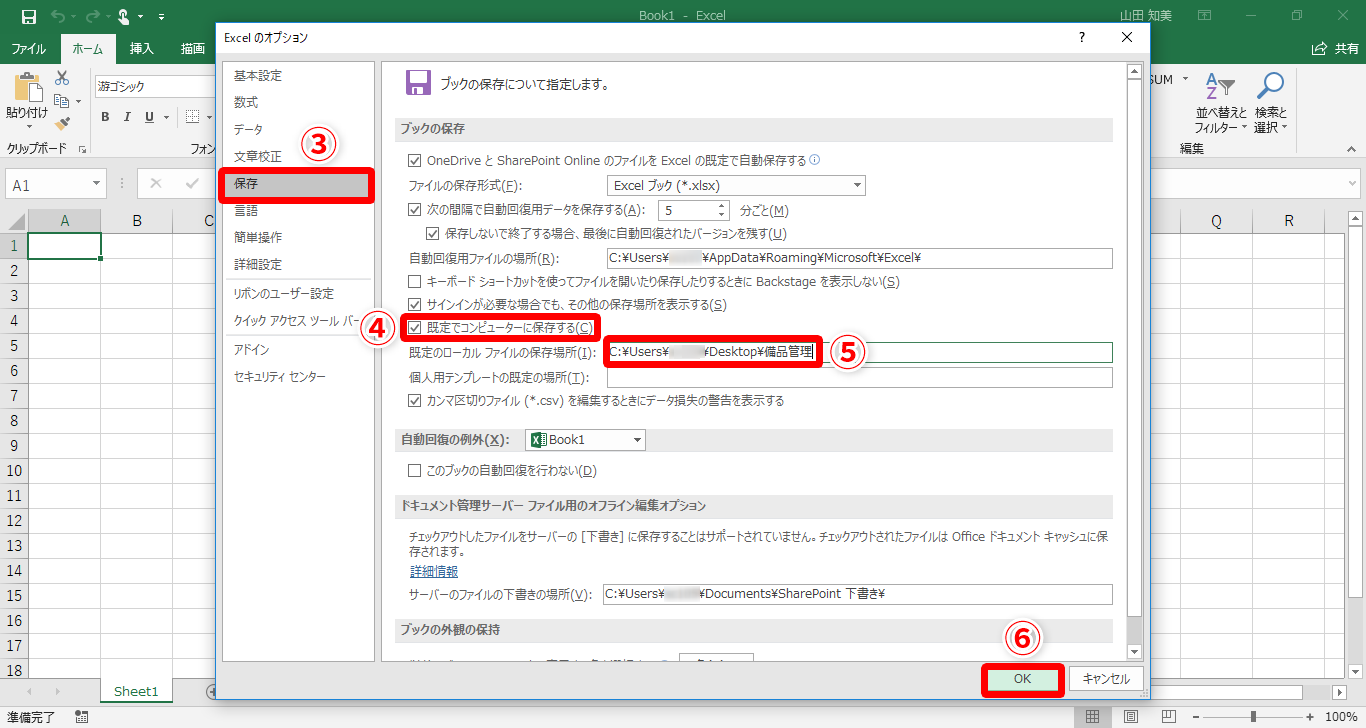The width and height of the screenshot is (1366, 728).
Task: Open the Name Box A1 dropdown arrow
Action: click(97, 185)
